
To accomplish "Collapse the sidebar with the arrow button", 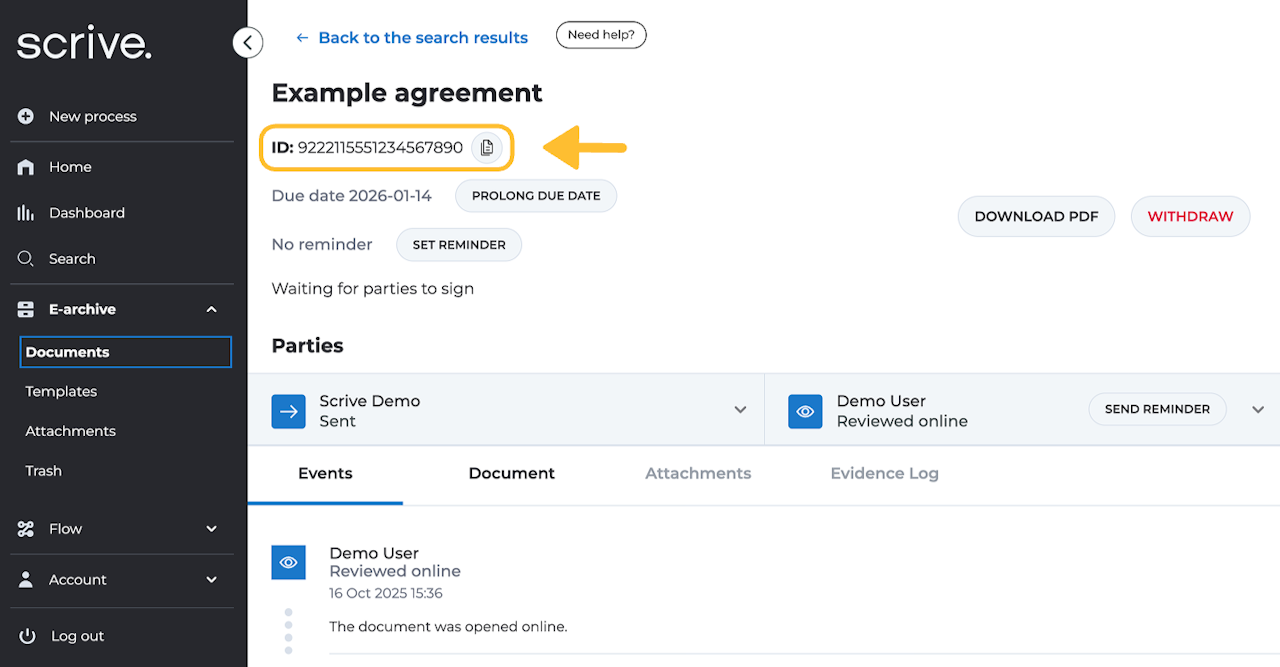I will 247,42.
